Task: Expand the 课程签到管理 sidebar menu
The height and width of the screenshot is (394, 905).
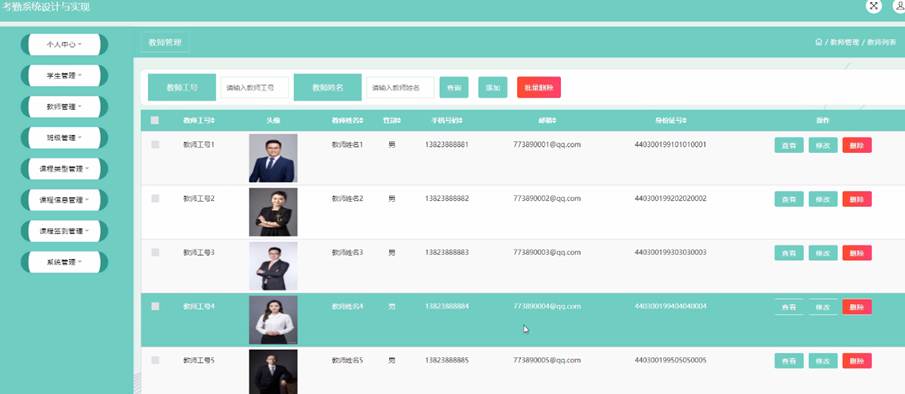Action: (64, 231)
